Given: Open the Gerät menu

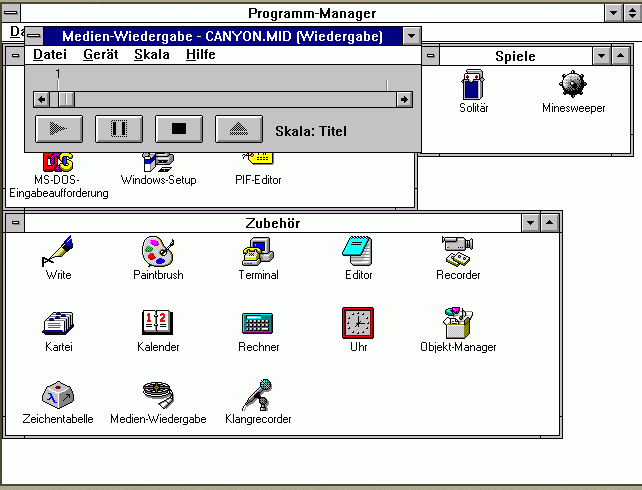Looking at the screenshot, I should 100,54.
